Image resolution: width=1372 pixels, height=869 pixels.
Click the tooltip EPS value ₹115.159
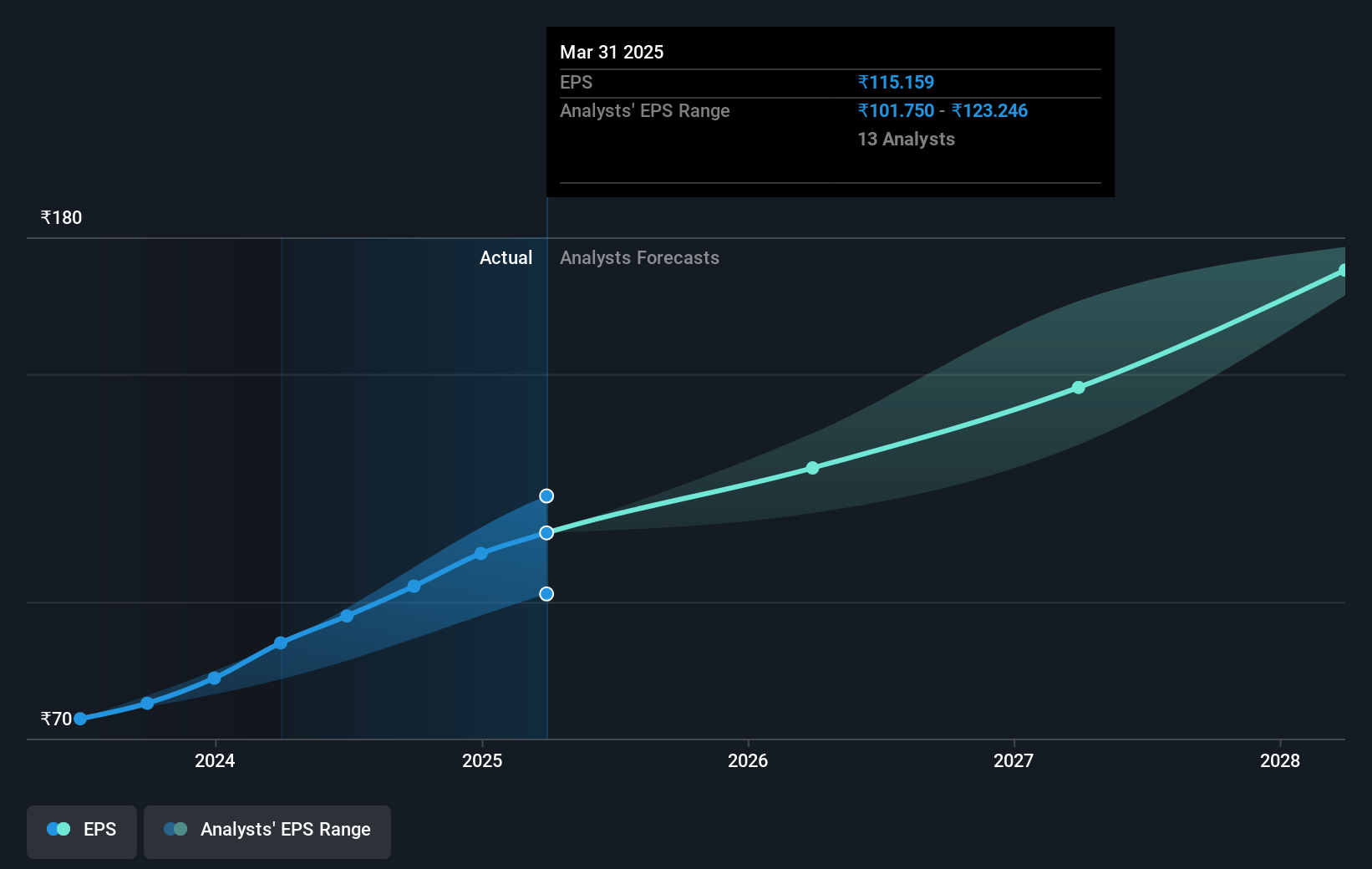pos(896,82)
